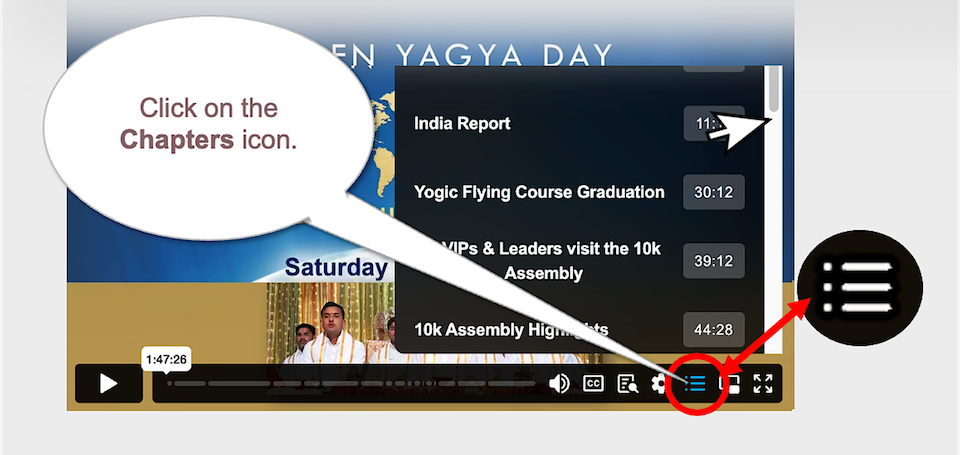
Task: Select the India Report chapter
Action: (x=462, y=123)
